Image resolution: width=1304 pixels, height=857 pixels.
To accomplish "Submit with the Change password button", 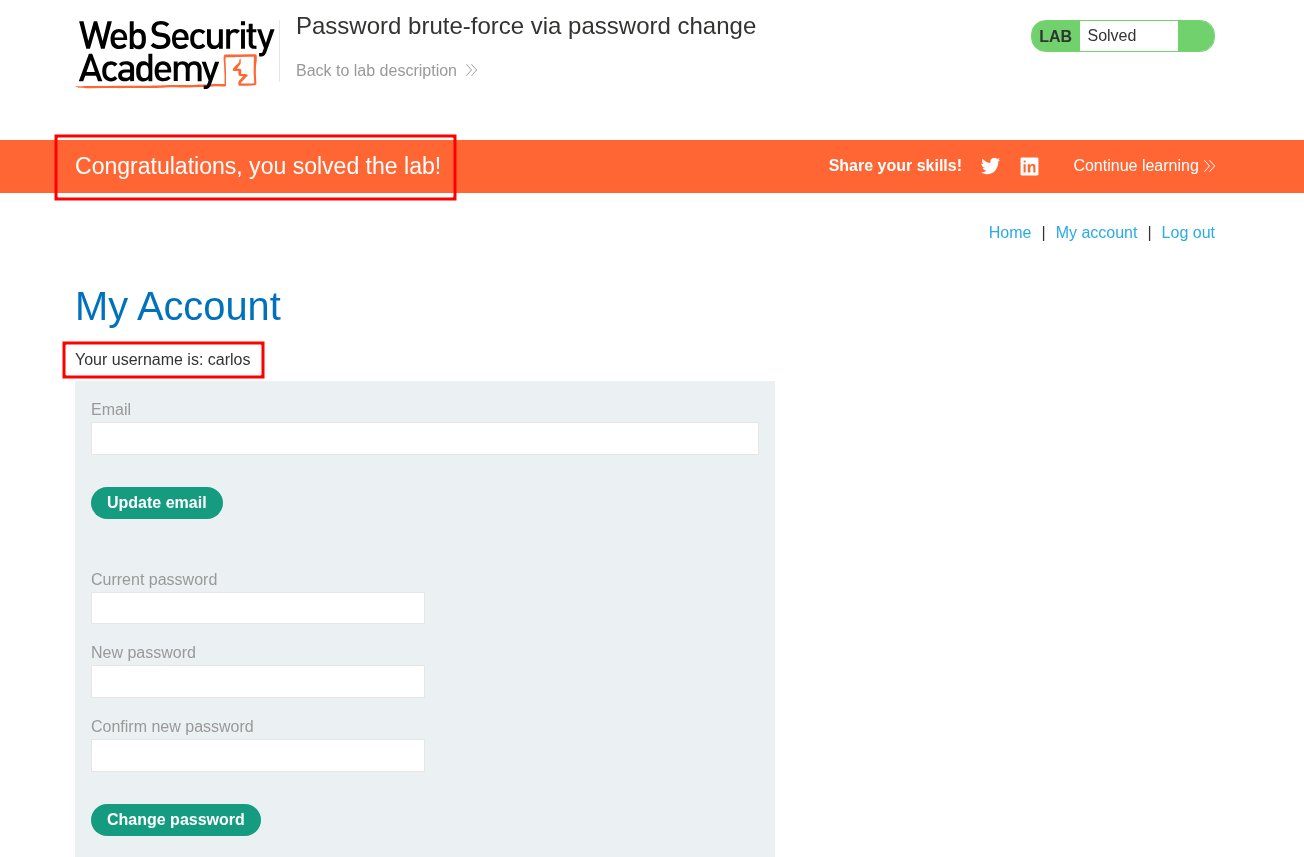I will (x=175, y=820).
